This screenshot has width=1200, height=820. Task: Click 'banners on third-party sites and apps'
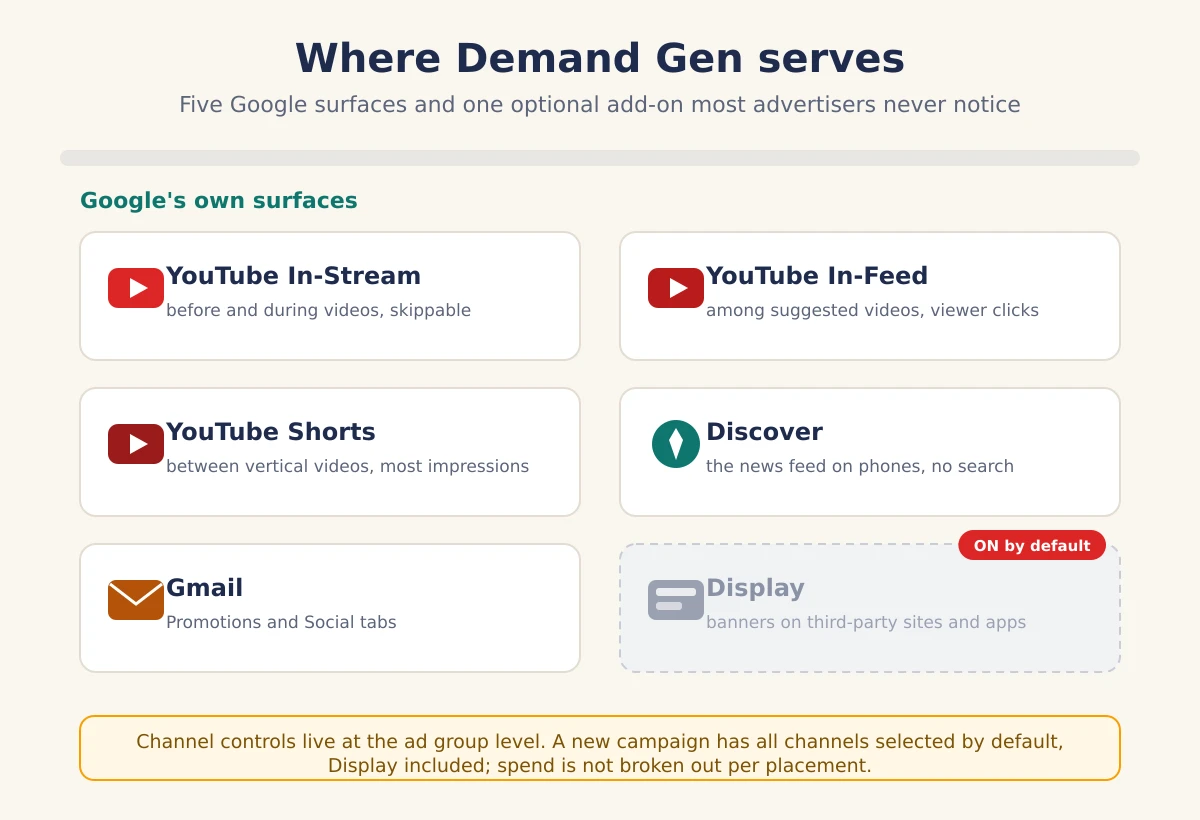866,622
